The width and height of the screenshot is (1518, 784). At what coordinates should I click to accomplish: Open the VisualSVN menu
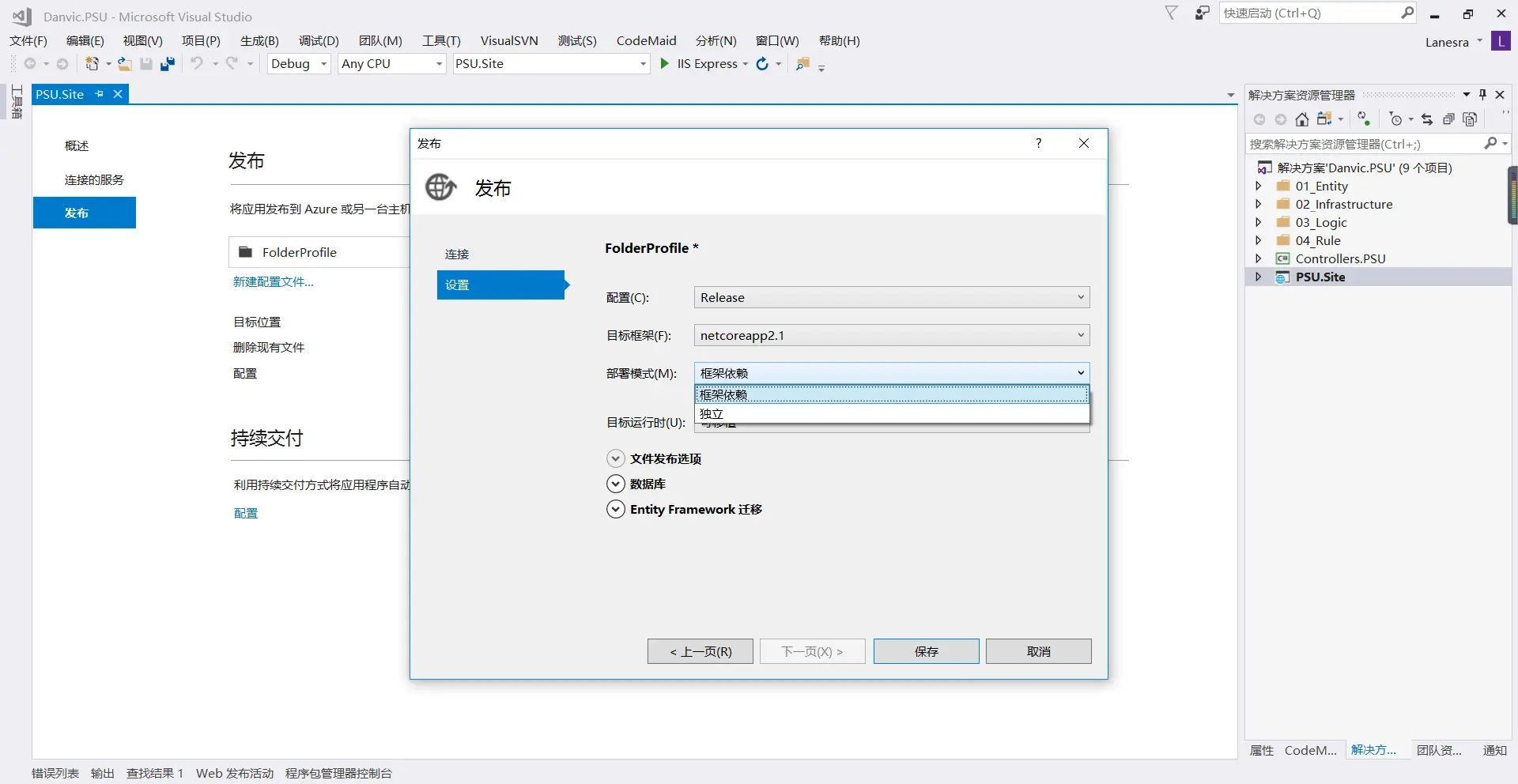click(509, 41)
